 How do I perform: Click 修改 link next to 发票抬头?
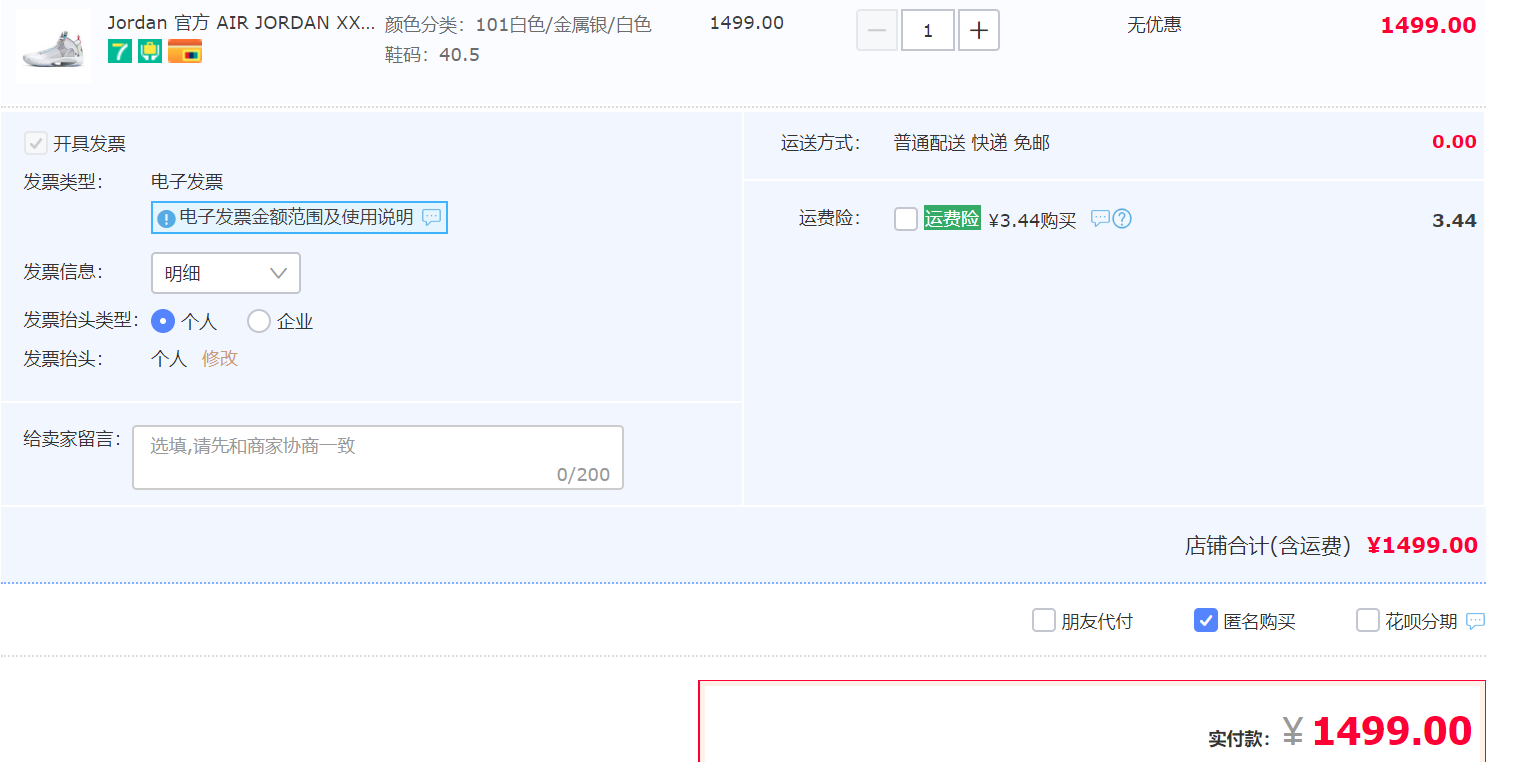tap(220, 359)
